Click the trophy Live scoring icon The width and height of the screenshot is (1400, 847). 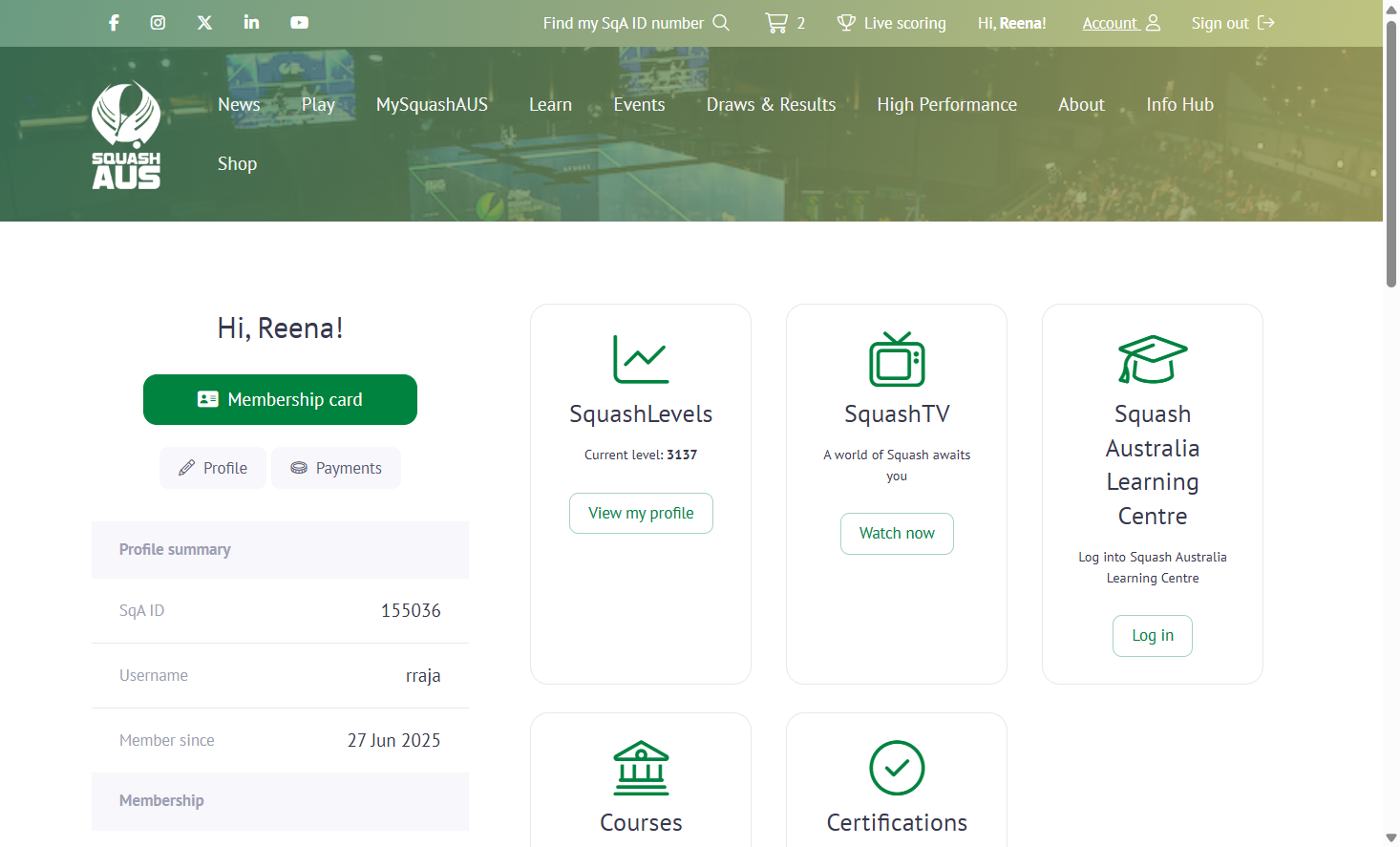tap(846, 23)
